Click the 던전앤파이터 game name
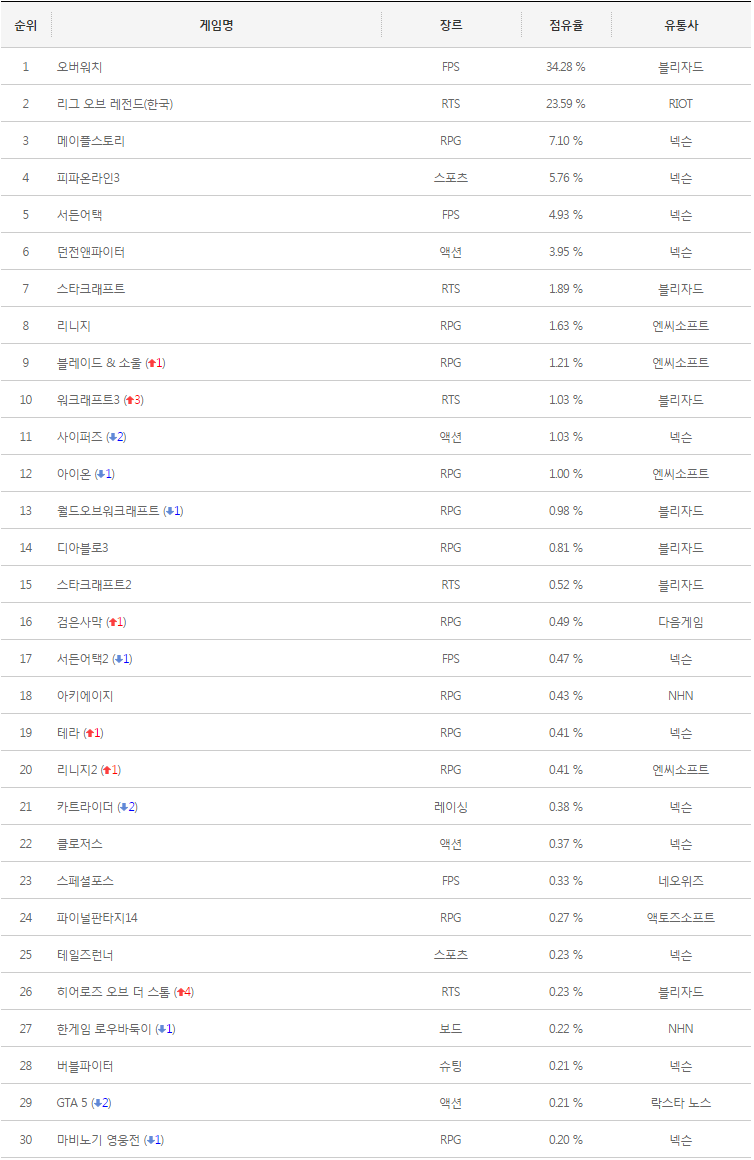754x1160 pixels. tap(91, 252)
